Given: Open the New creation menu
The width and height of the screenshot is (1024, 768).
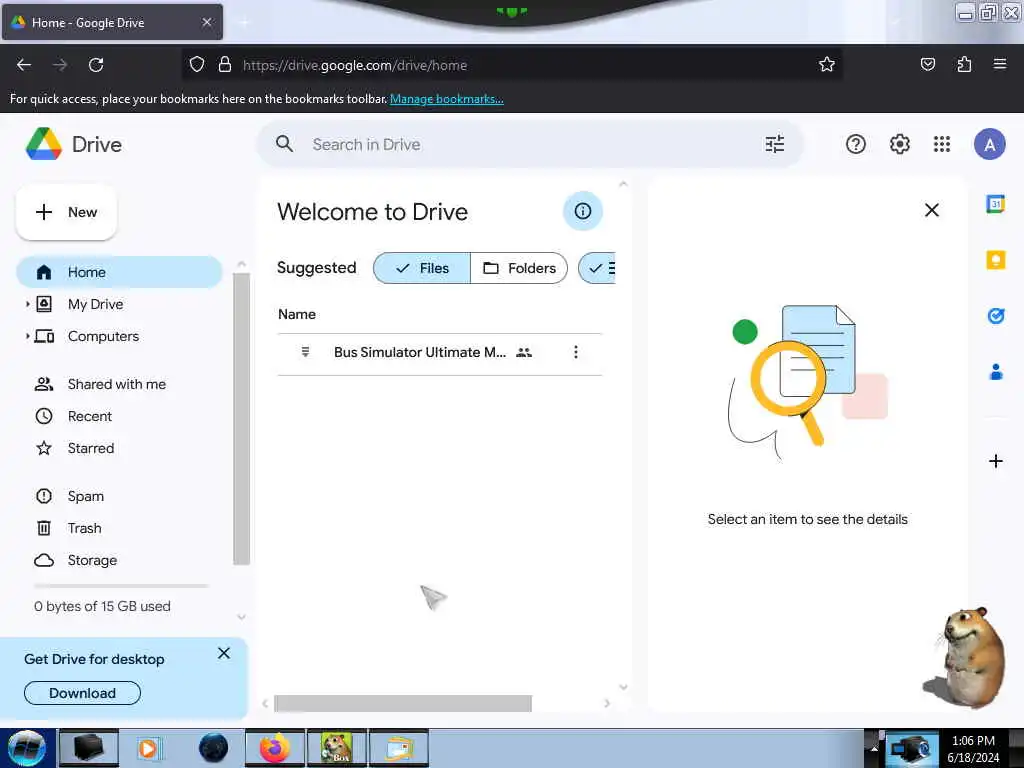Looking at the screenshot, I should [66, 212].
